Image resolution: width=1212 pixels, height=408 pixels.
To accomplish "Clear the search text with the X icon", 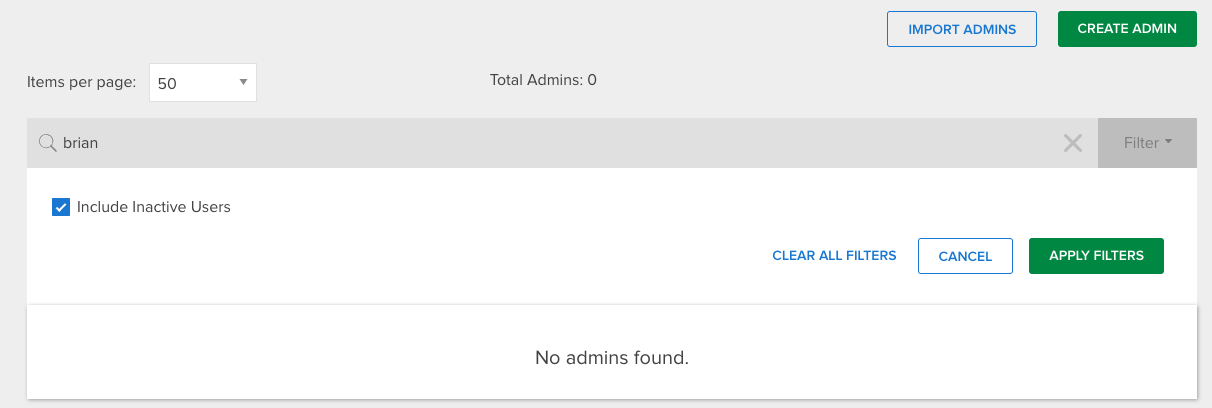I will pos(1073,143).
